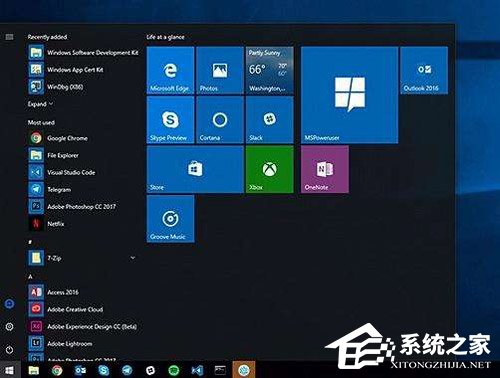Screen dimensions: 500x378
Task: Open Netflix from the app list
Action: point(83,224)
